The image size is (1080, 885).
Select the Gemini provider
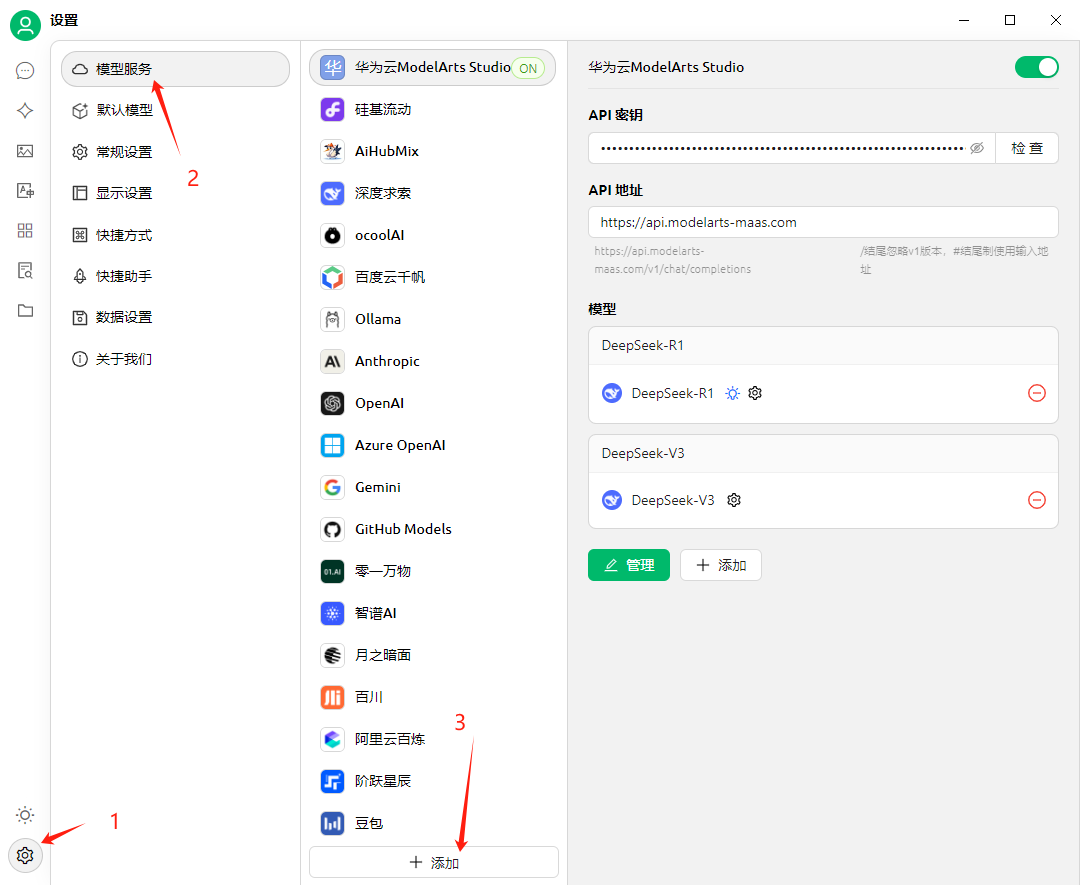coord(433,488)
